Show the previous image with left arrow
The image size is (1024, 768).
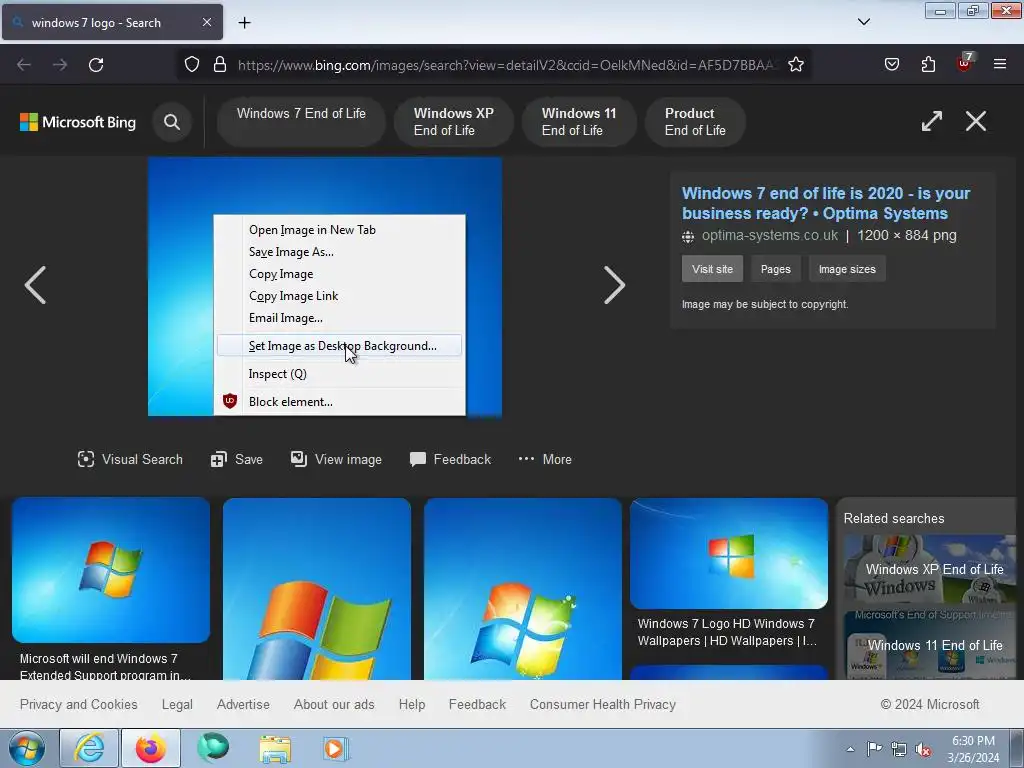pos(35,285)
